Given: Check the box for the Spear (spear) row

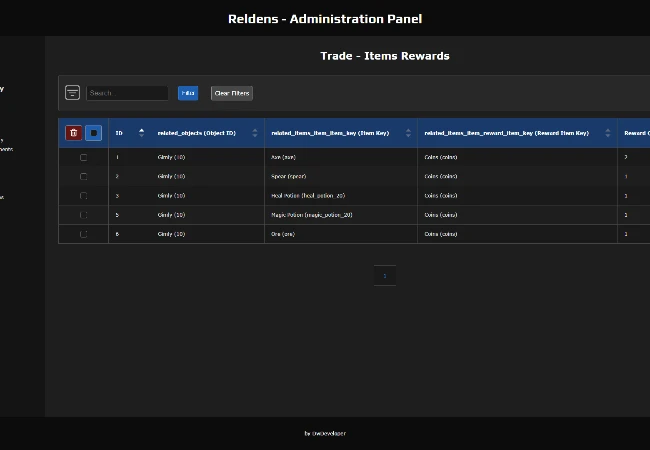Looking at the screenshot, I should click(x=84, y=177).
